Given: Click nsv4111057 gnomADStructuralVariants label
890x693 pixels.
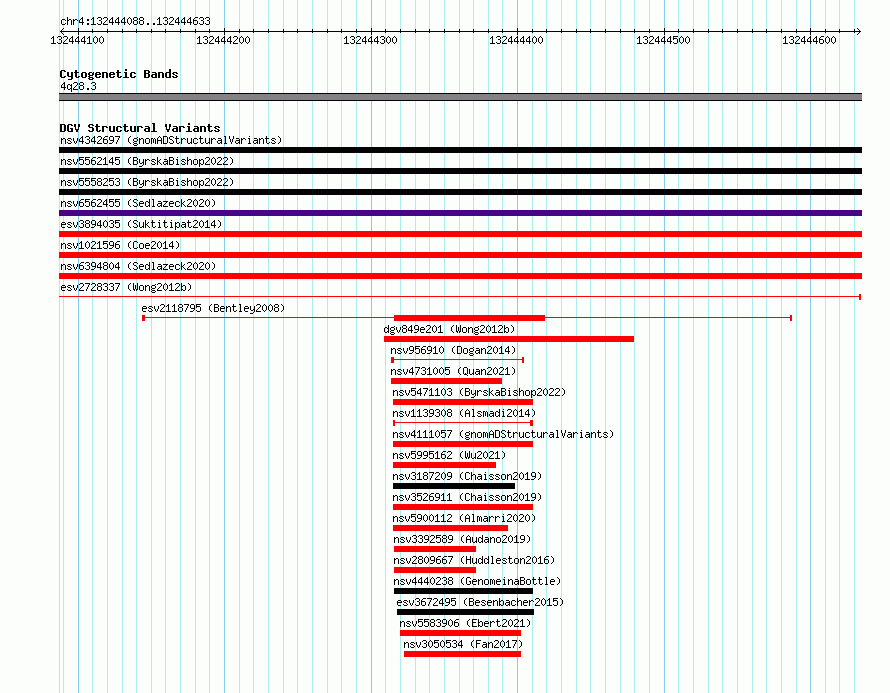Looking at the screenshot, I should click(x=503, y=434).
